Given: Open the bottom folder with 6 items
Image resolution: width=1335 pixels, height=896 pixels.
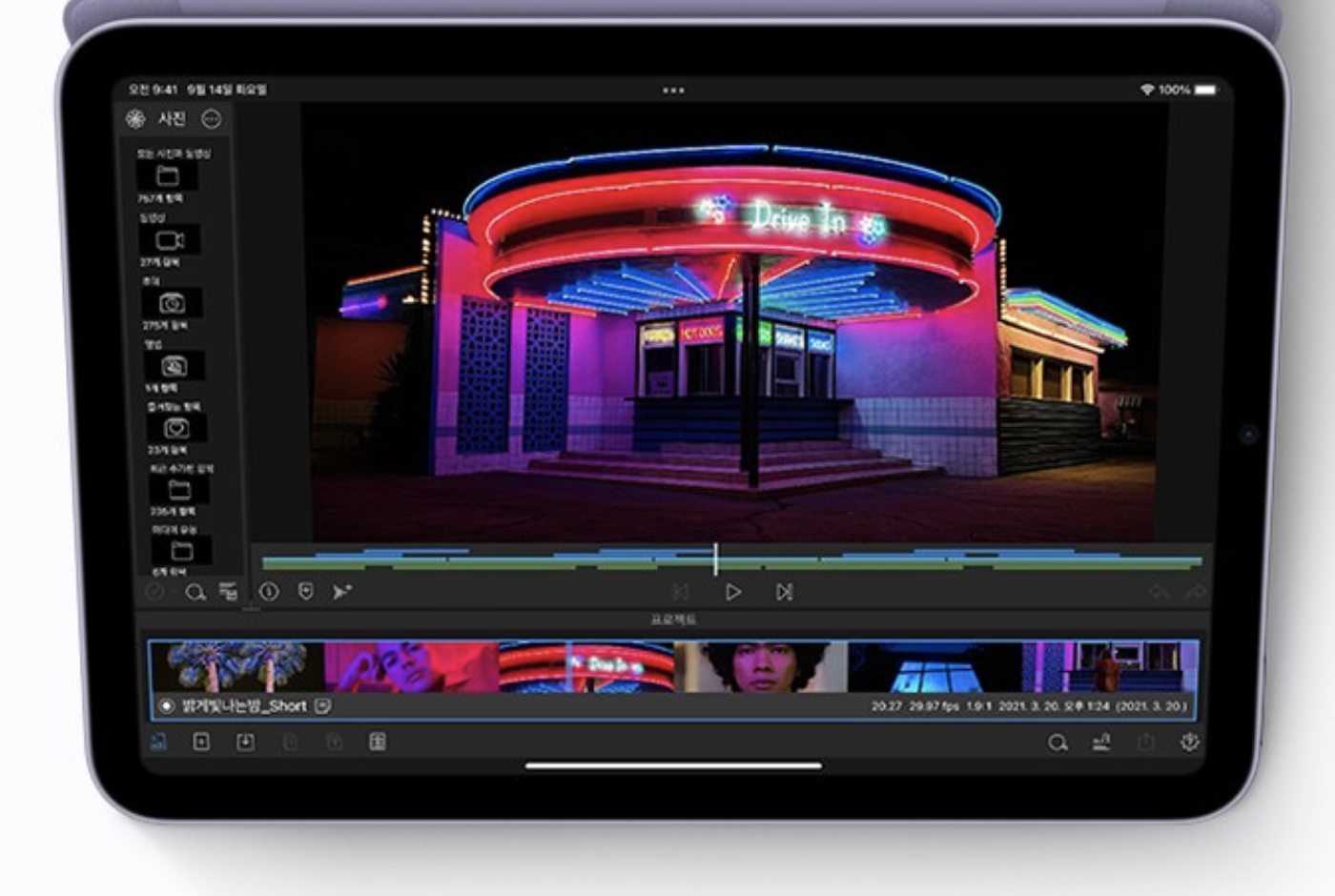Looking at the screenshot, I should pos(181,551).
